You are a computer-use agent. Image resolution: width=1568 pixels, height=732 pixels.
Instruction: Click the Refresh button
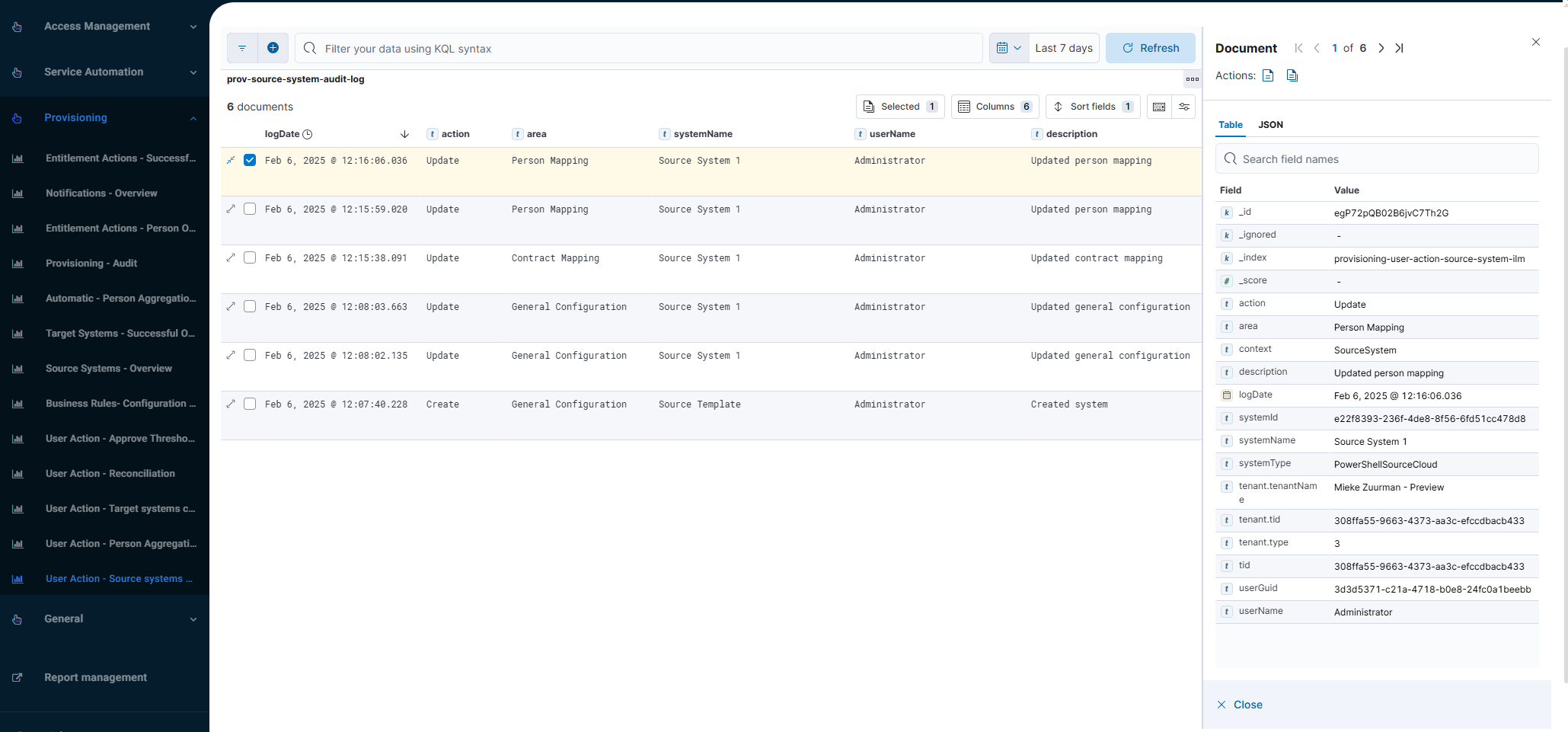pyautogui.click(x=1151, y=48)
